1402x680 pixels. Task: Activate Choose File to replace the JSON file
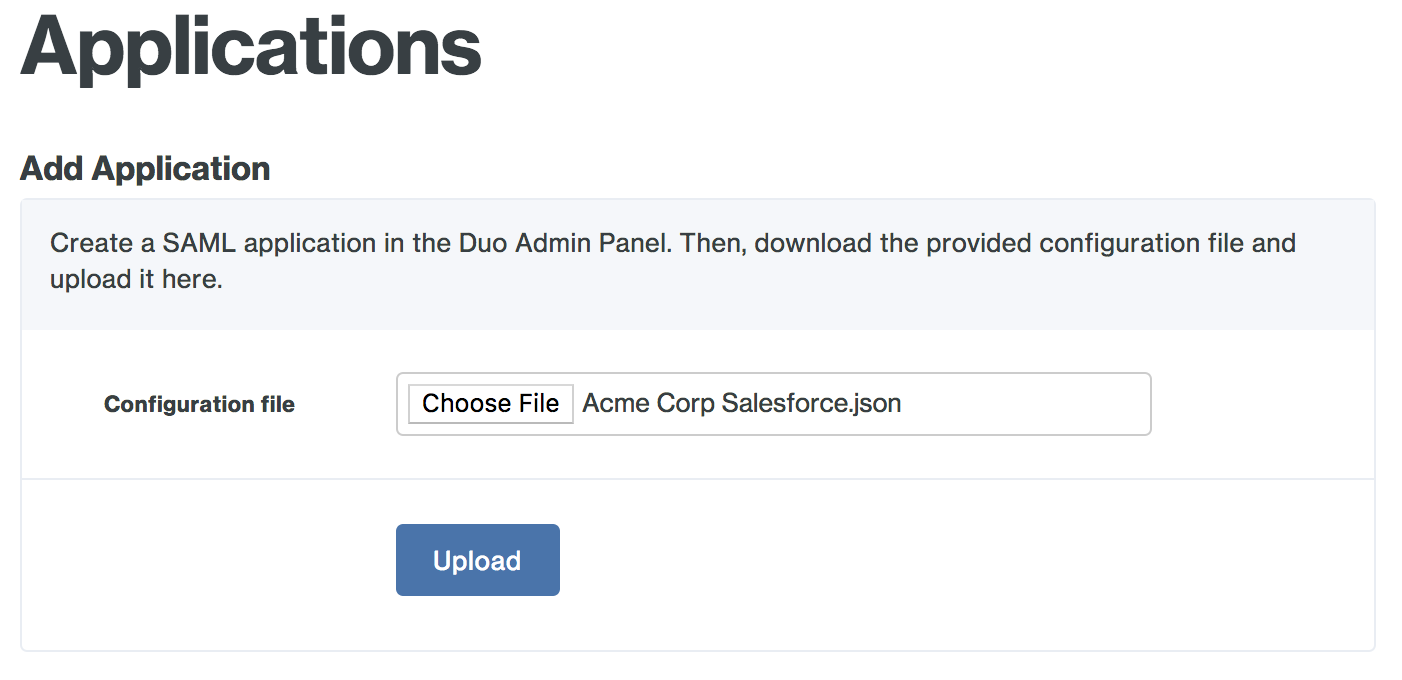[489, 403]
